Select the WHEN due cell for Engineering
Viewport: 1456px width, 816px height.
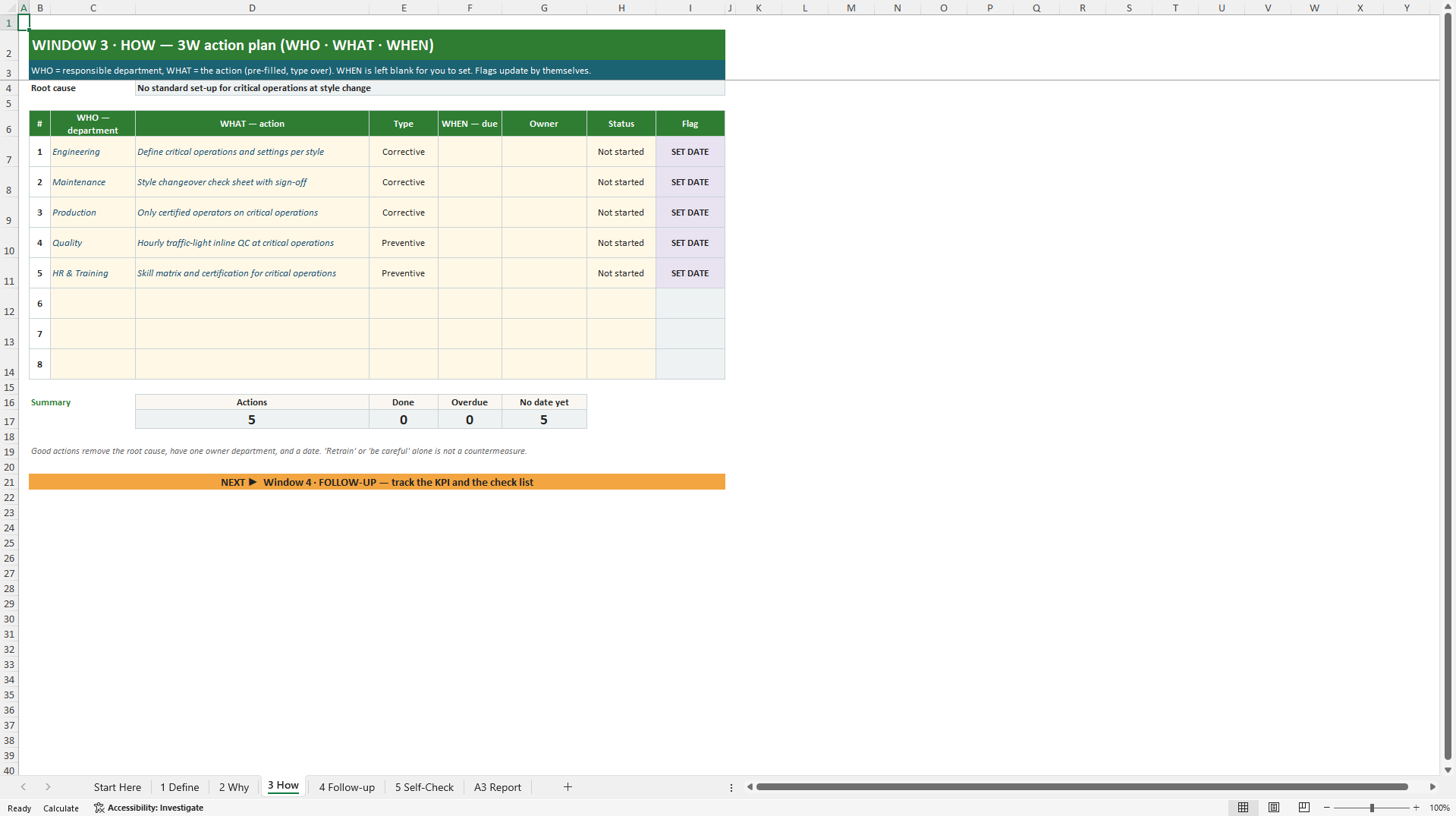tap(470, 152)
